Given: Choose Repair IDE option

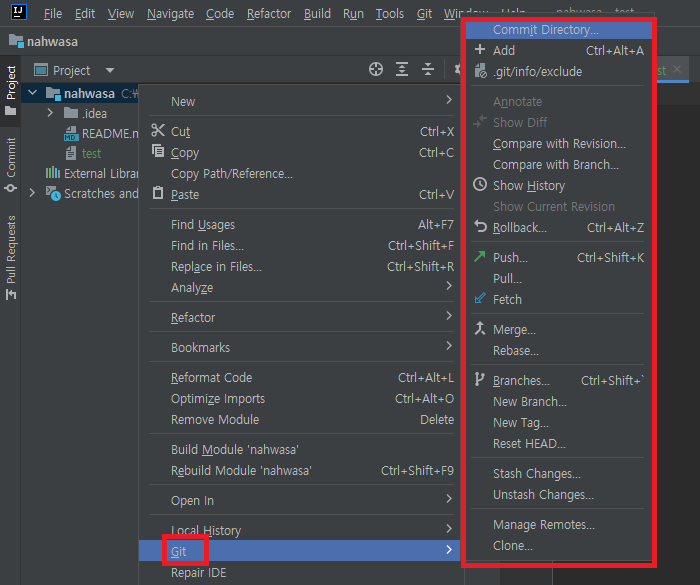Looking at the screenshot, I should [301, 572].
